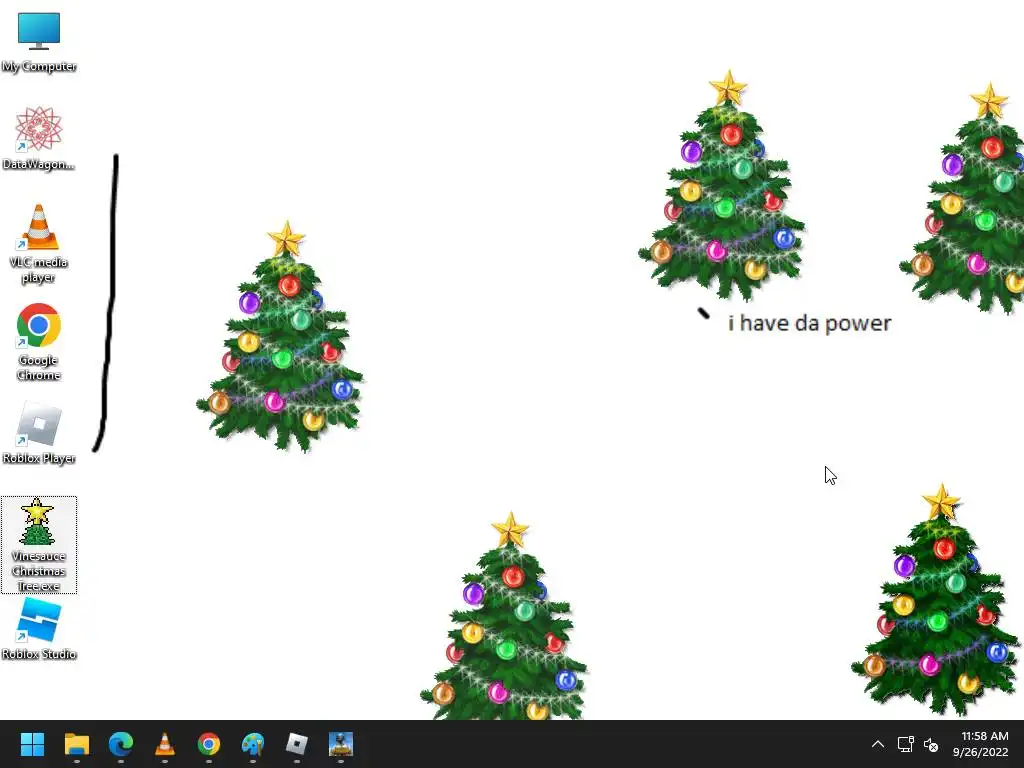Screen dimensions: 1024x768
Task: Select Roblox Player desktop shortcut
Action: [x=39, y=432]
